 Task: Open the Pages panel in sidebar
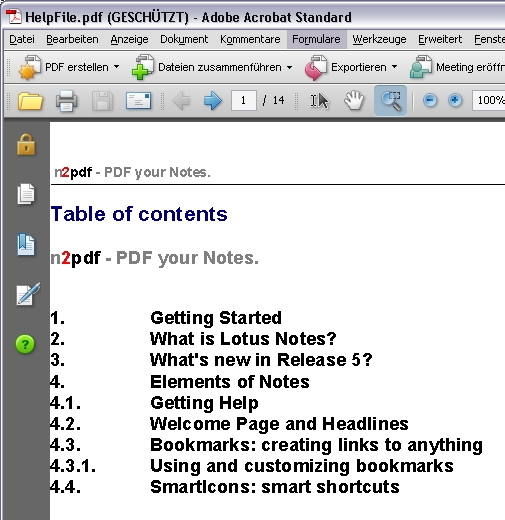click(26, 194)
